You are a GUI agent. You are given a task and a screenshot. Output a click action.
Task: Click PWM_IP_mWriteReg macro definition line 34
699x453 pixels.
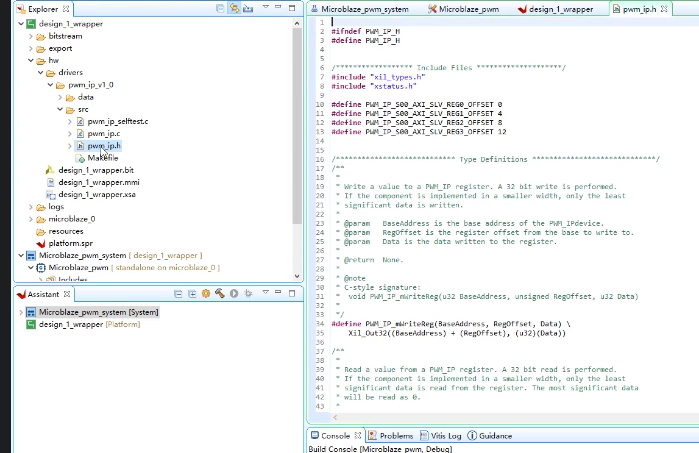pos(451,324)
